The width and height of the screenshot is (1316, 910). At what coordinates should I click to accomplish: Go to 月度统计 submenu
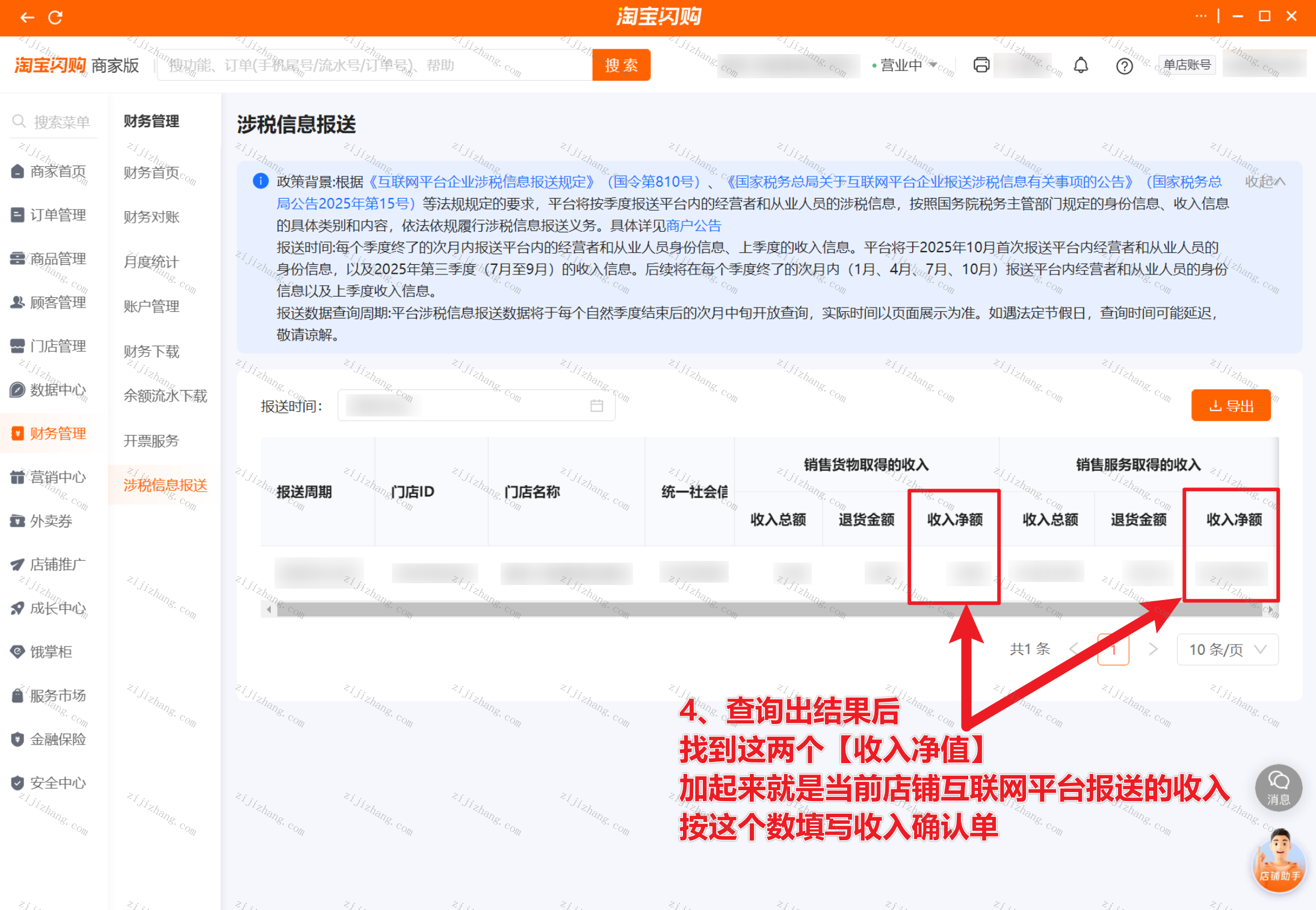point(152,262)
